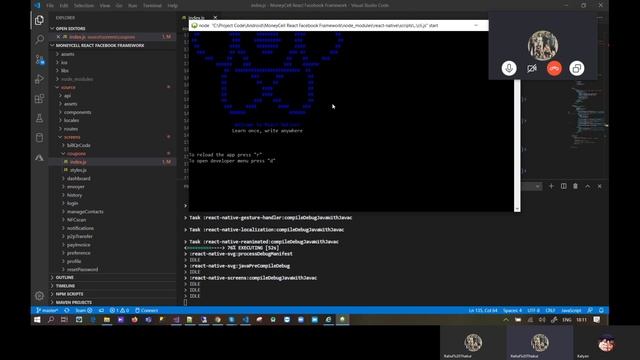Image resolution: width=640 pixels, height=360 pixels.
Task: End the call with red hang-up button
Action: tap(554, 68)
